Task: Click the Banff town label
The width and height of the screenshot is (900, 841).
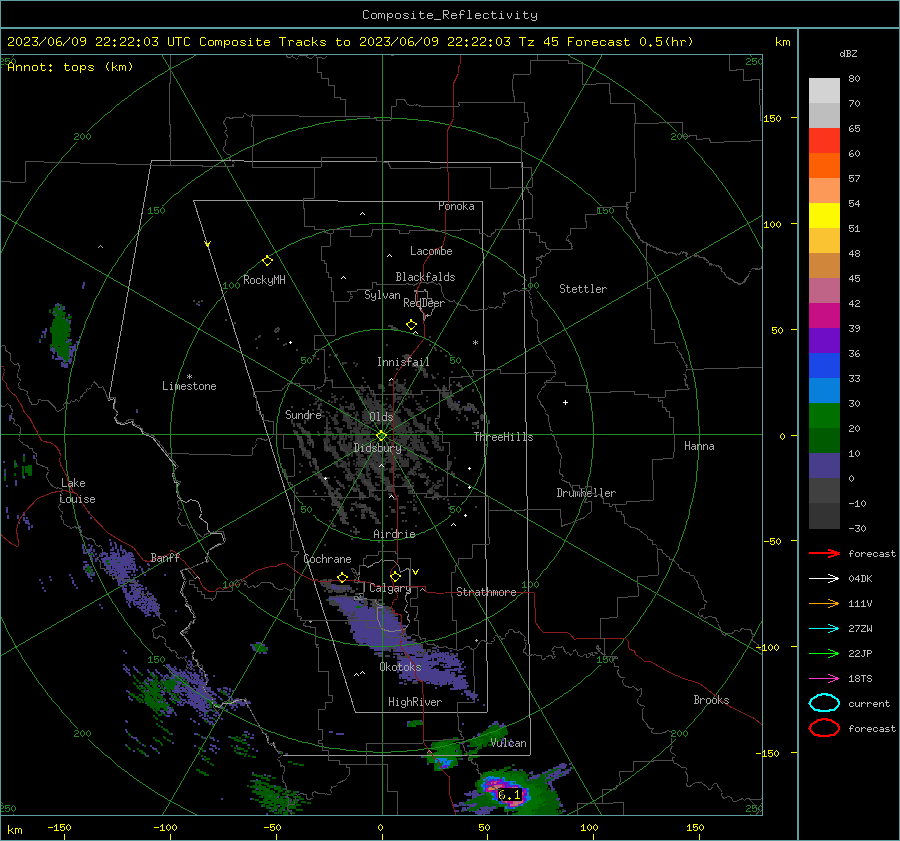Action: [x=165, y=558]
